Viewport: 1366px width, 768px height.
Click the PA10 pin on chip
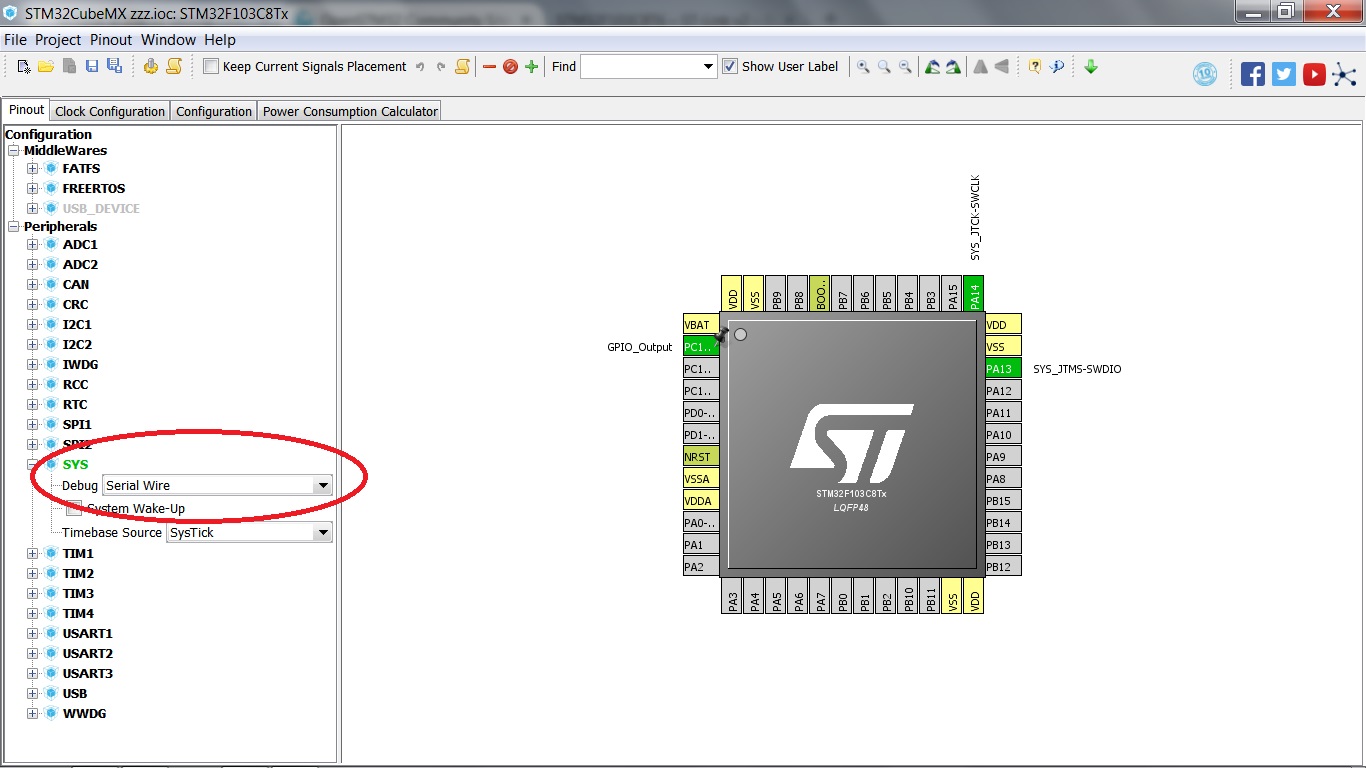tap(1003, 435)
